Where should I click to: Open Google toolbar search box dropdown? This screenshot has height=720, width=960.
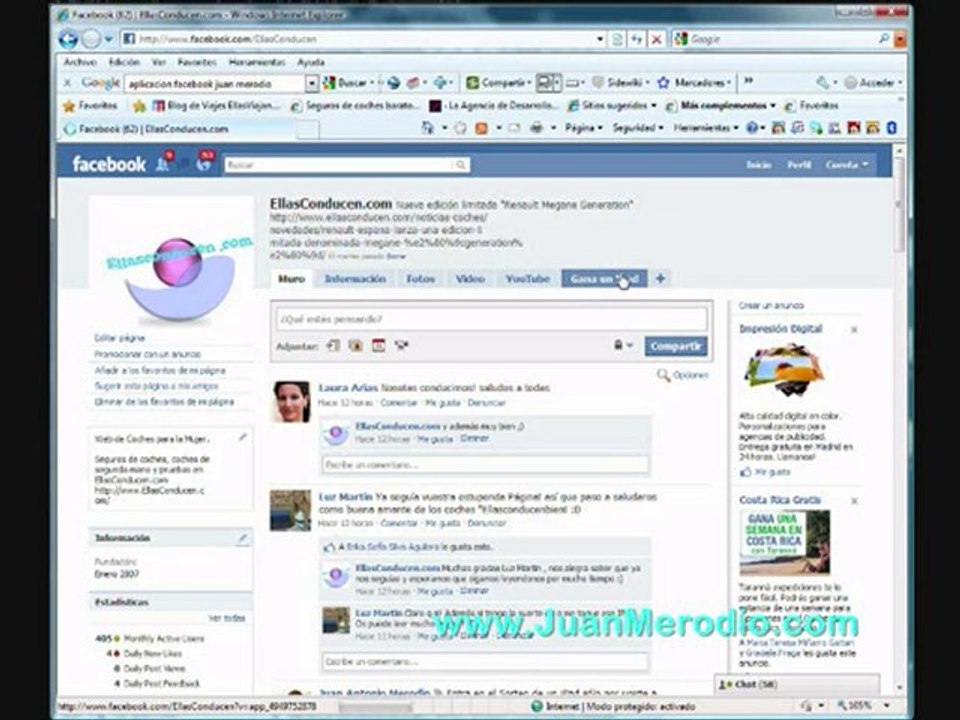click(312, 83)
